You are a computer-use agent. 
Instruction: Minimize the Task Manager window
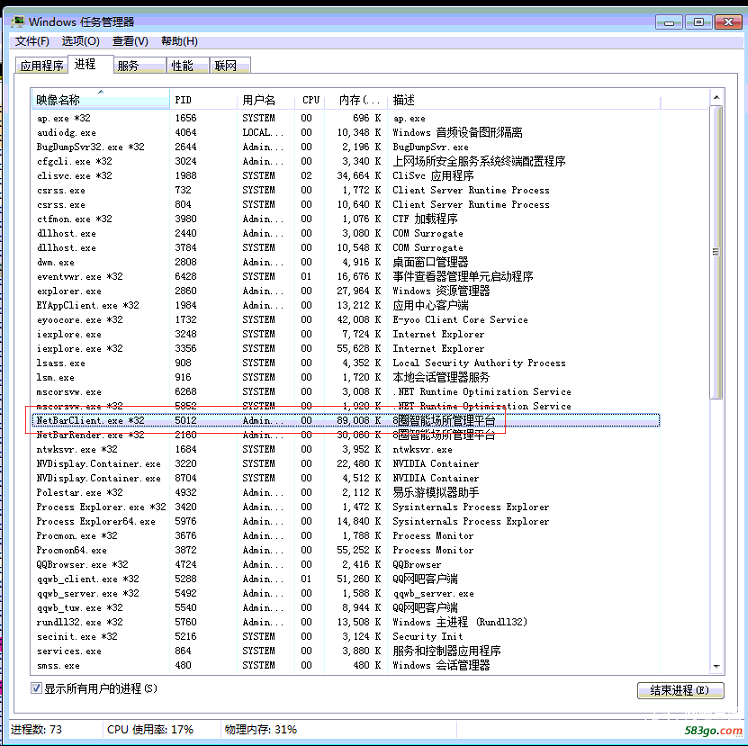point(669,22)
